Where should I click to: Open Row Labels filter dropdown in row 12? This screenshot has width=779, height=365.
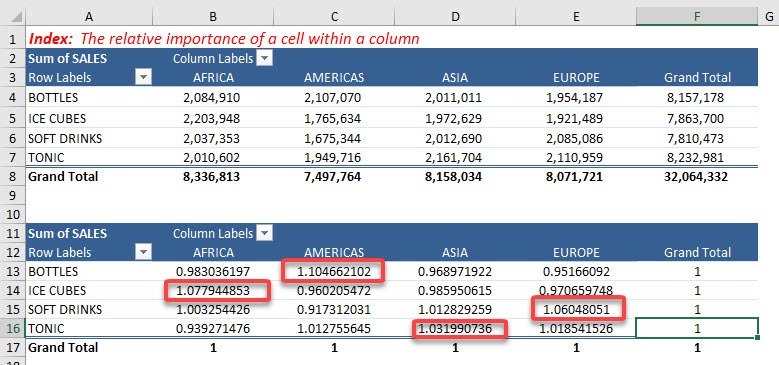[x=144, y=252]
